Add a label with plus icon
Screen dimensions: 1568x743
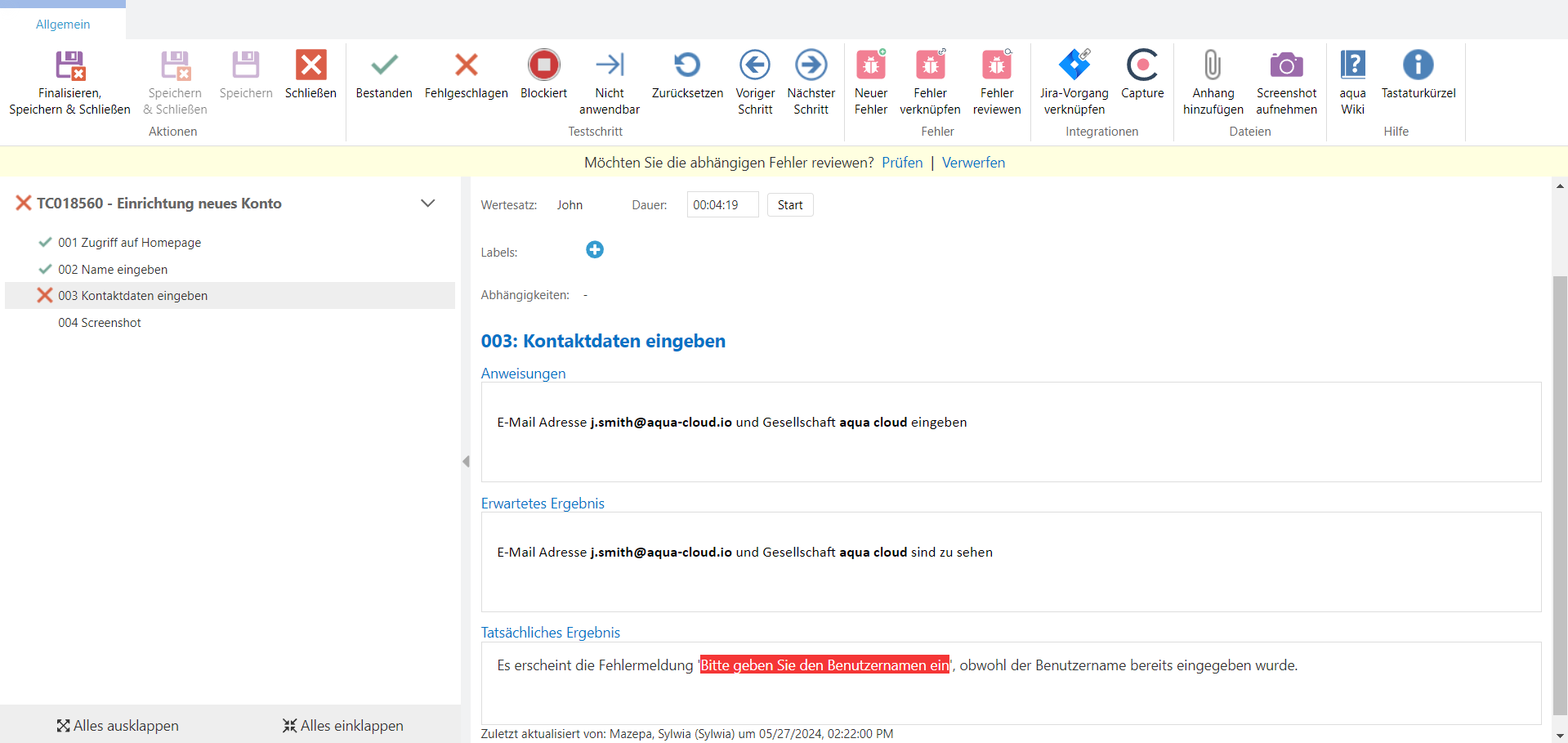(595, 250)
